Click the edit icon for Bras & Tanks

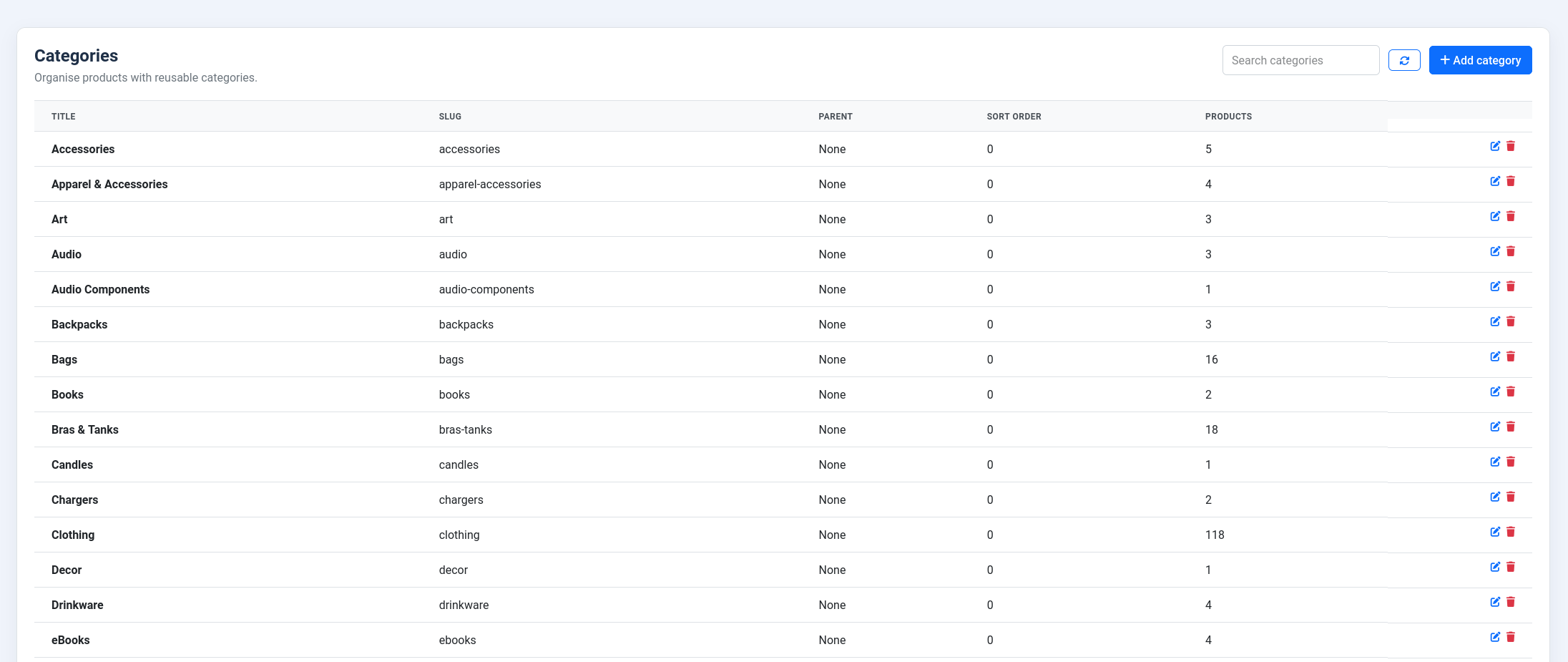coord(1495,427)
